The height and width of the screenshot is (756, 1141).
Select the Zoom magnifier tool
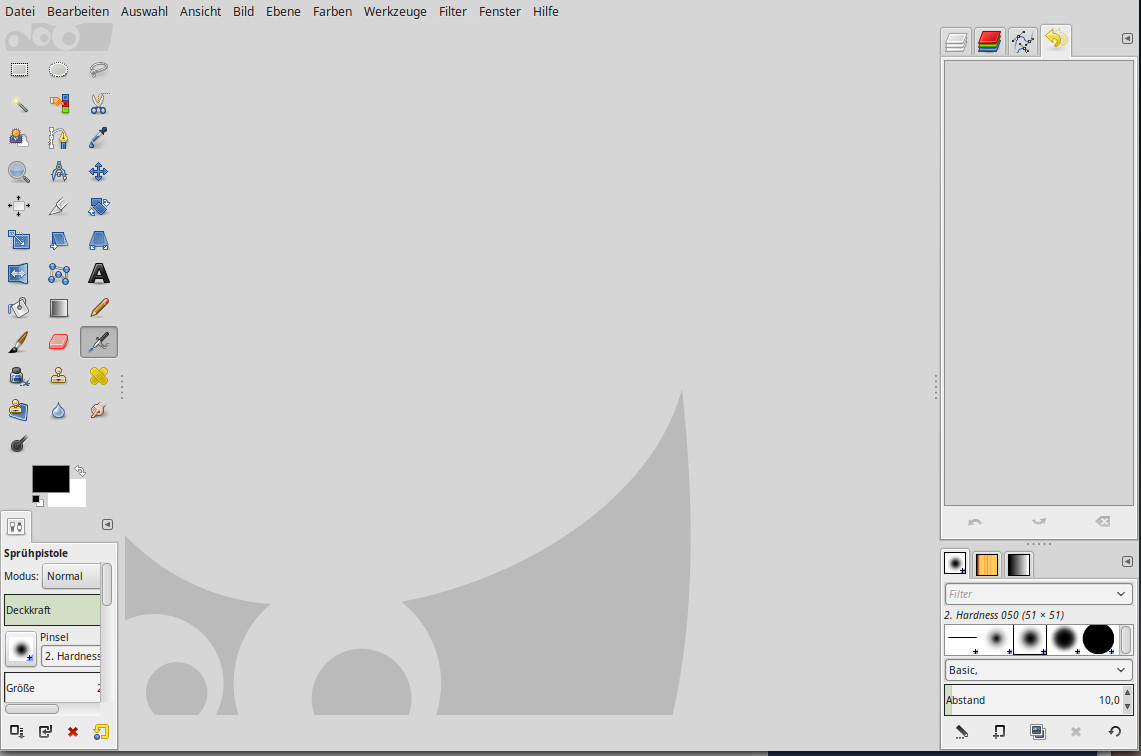19,172
